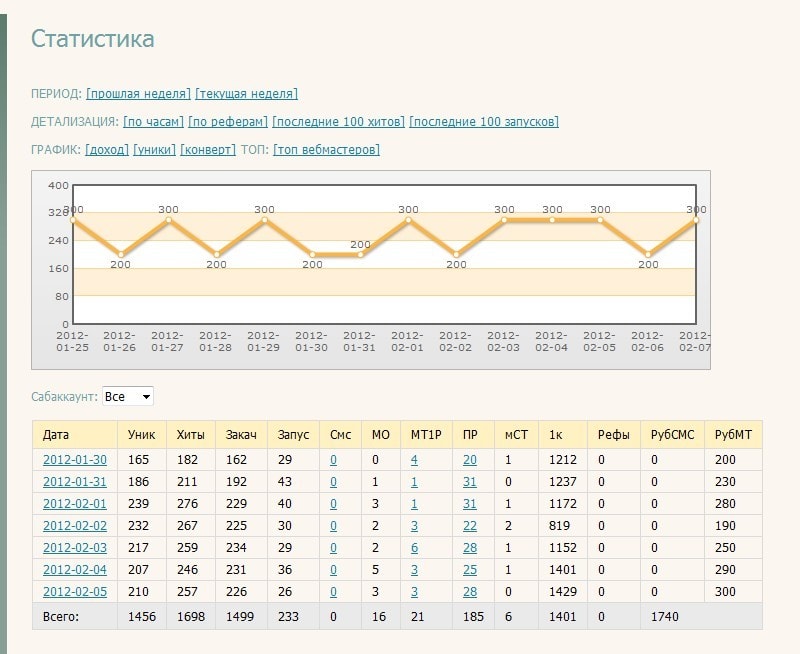
Task: Open the 2012-01-30 date row link
Action: [74, 460]
